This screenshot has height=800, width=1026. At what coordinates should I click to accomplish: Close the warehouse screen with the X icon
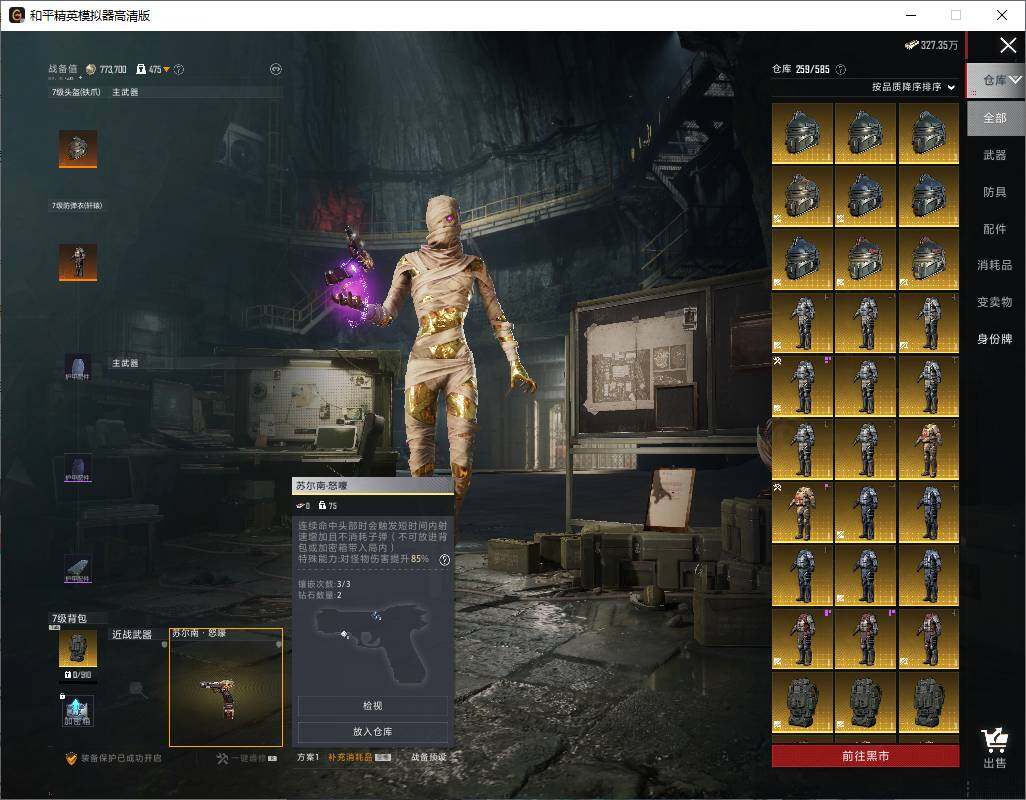point(1008,45)
